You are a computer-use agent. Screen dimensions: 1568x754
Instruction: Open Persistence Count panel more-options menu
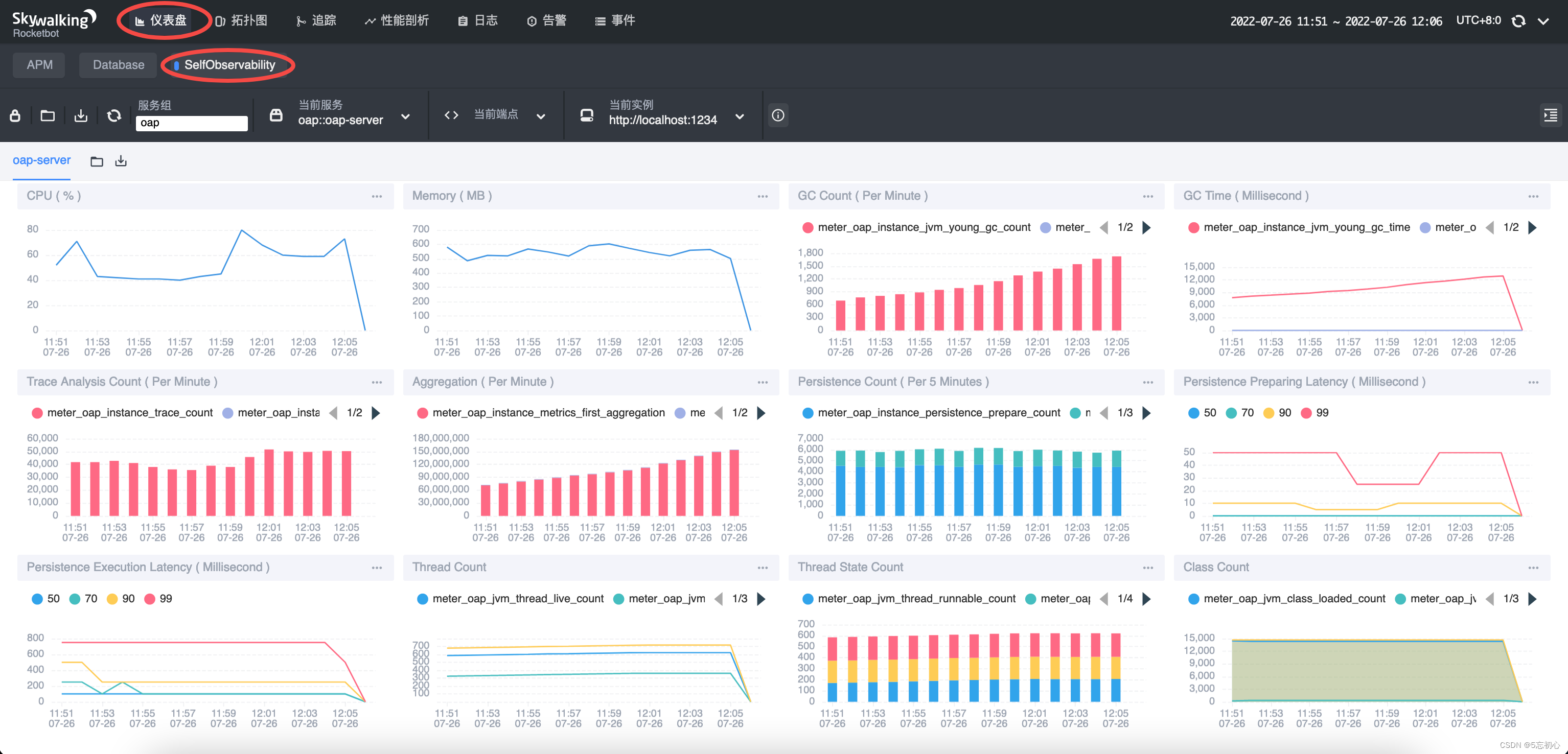click(x=1147, y=382)
